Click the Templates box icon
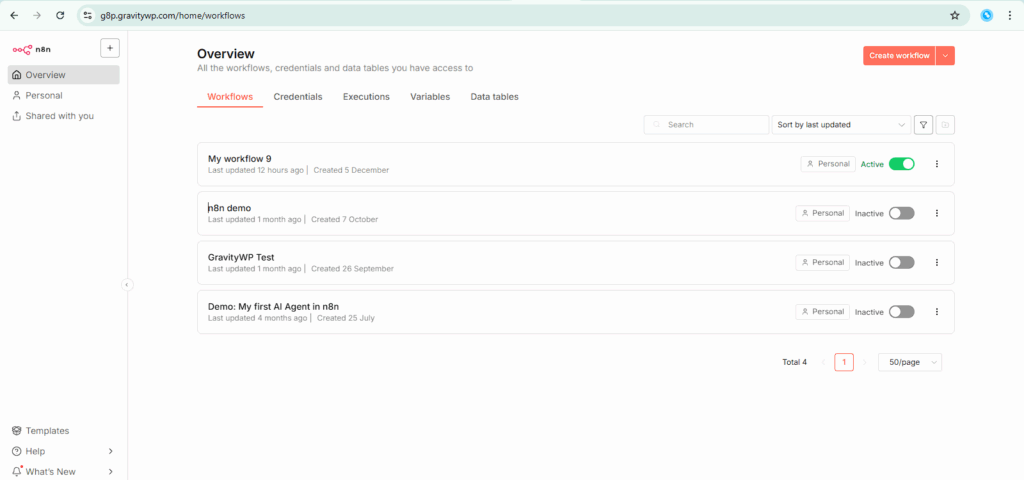1024x480 pixels. click(x=17, y=431)
